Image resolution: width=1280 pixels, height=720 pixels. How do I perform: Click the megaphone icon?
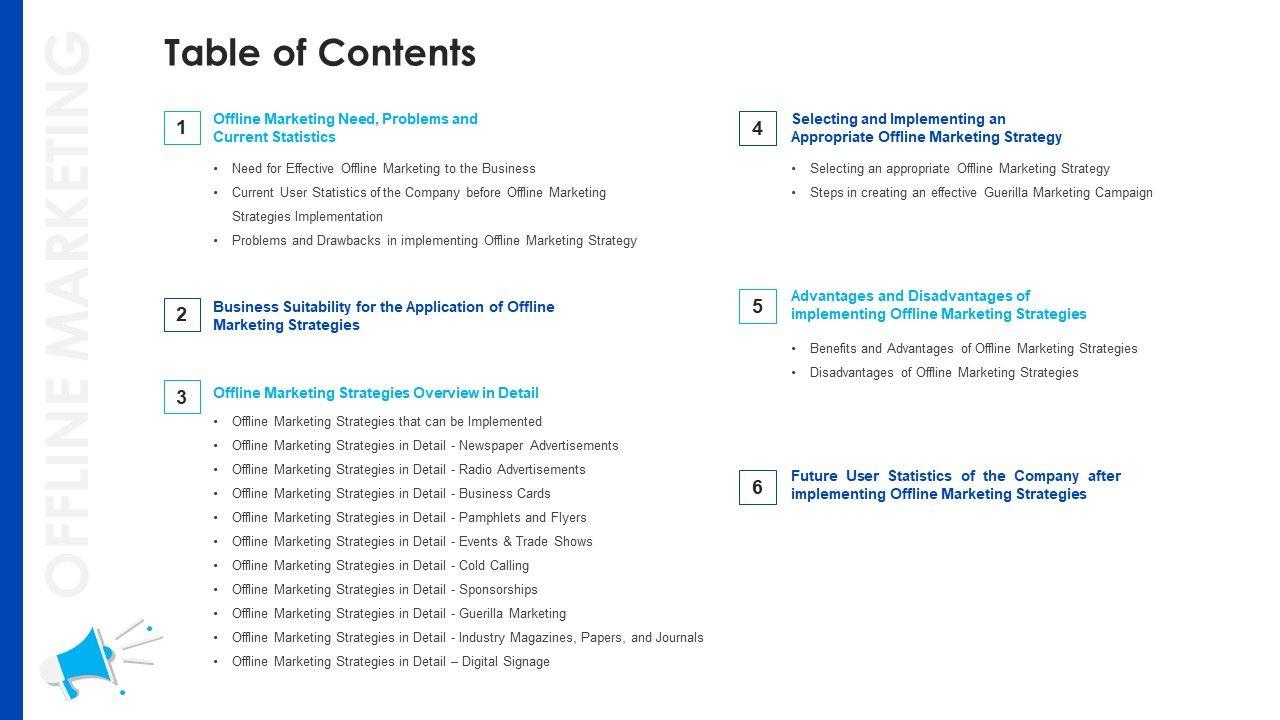95,658
